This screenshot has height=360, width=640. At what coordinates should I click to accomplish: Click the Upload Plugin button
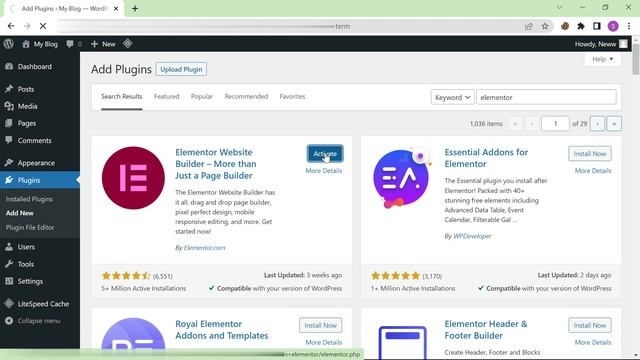click(181, 69)
